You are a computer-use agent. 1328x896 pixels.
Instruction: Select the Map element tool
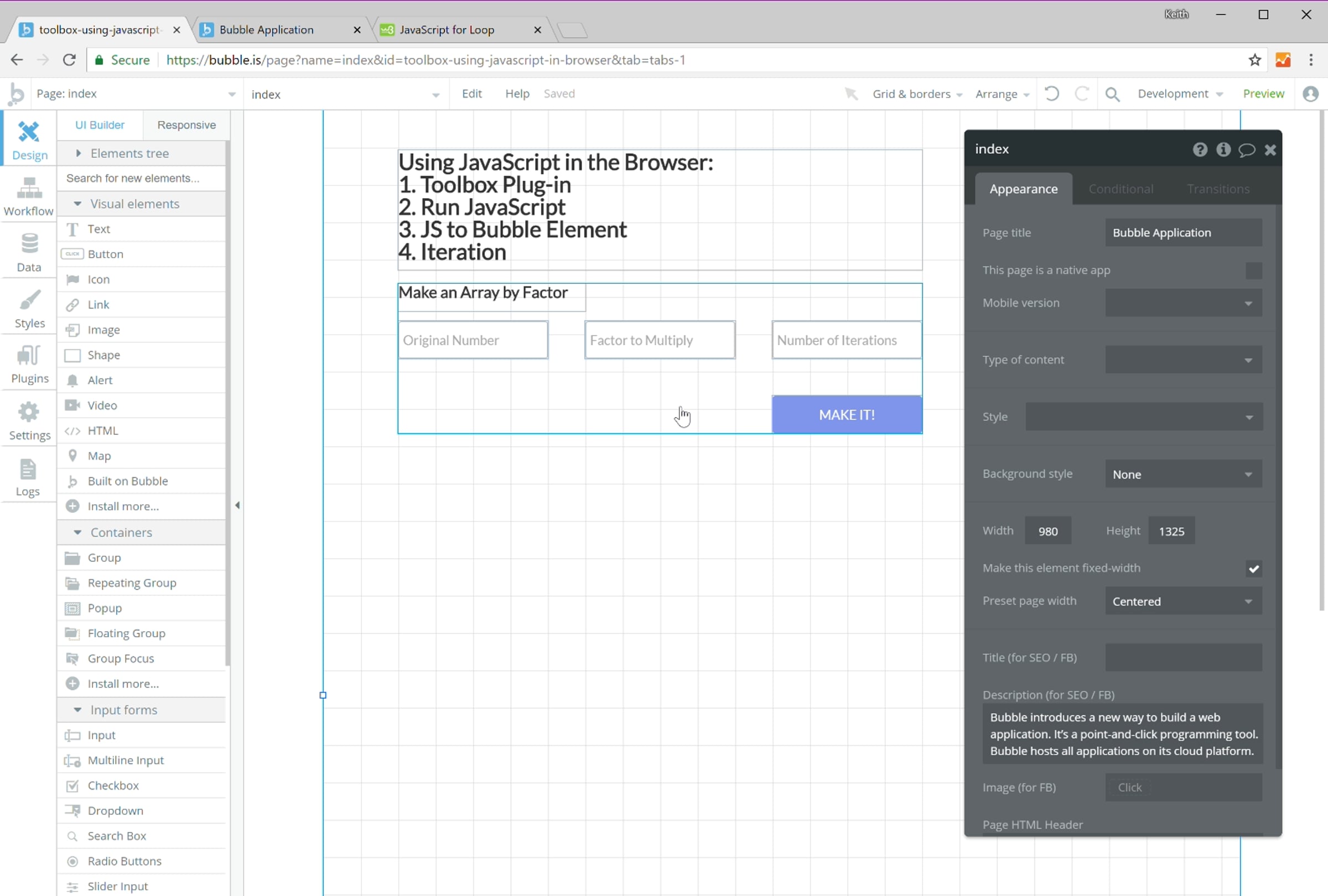pyautogui.click(x=141, y=456)
